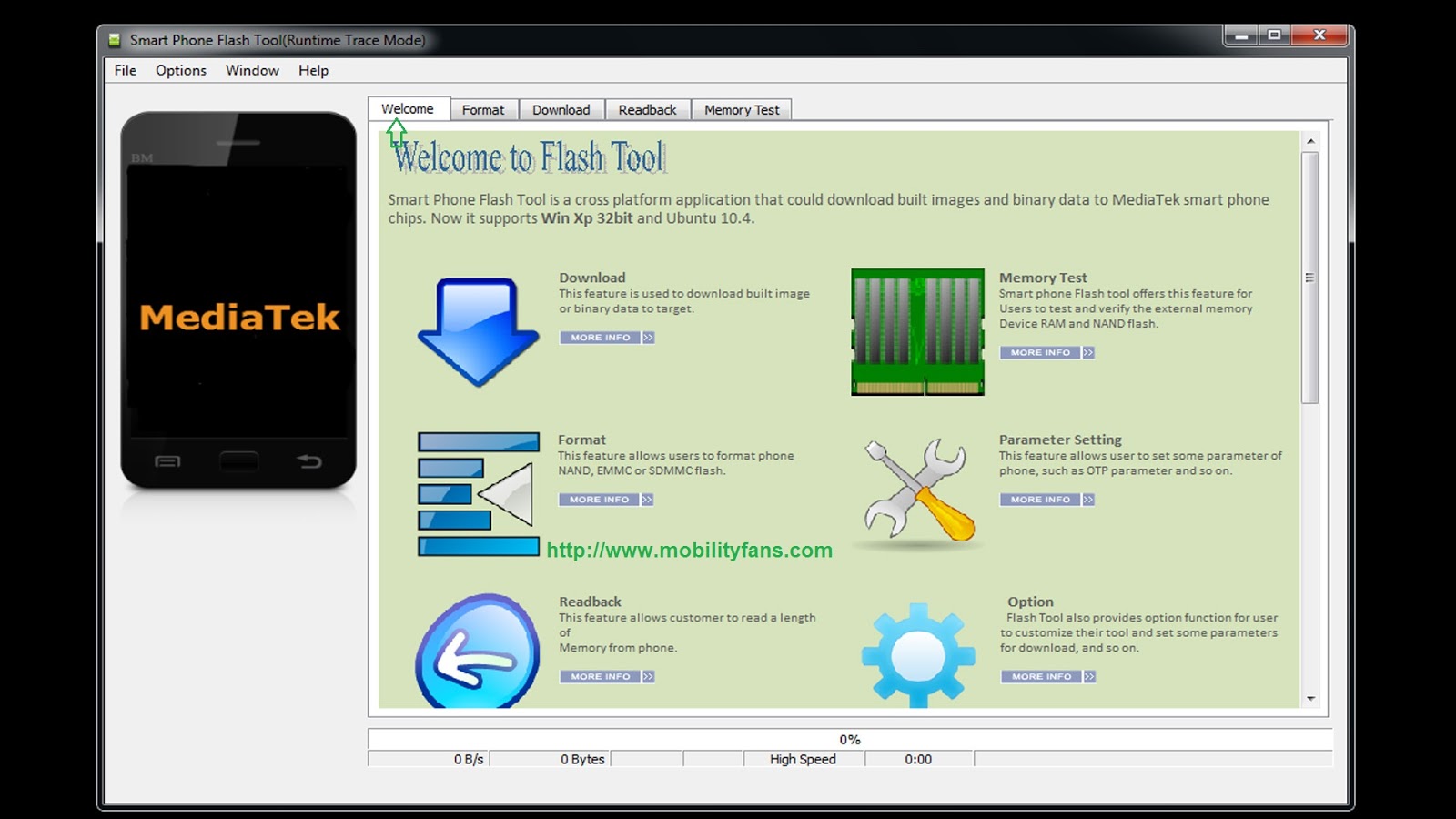
Task: Click the 'Option' feature heading
Action: pyautogui.click(x=1030, y=602)
